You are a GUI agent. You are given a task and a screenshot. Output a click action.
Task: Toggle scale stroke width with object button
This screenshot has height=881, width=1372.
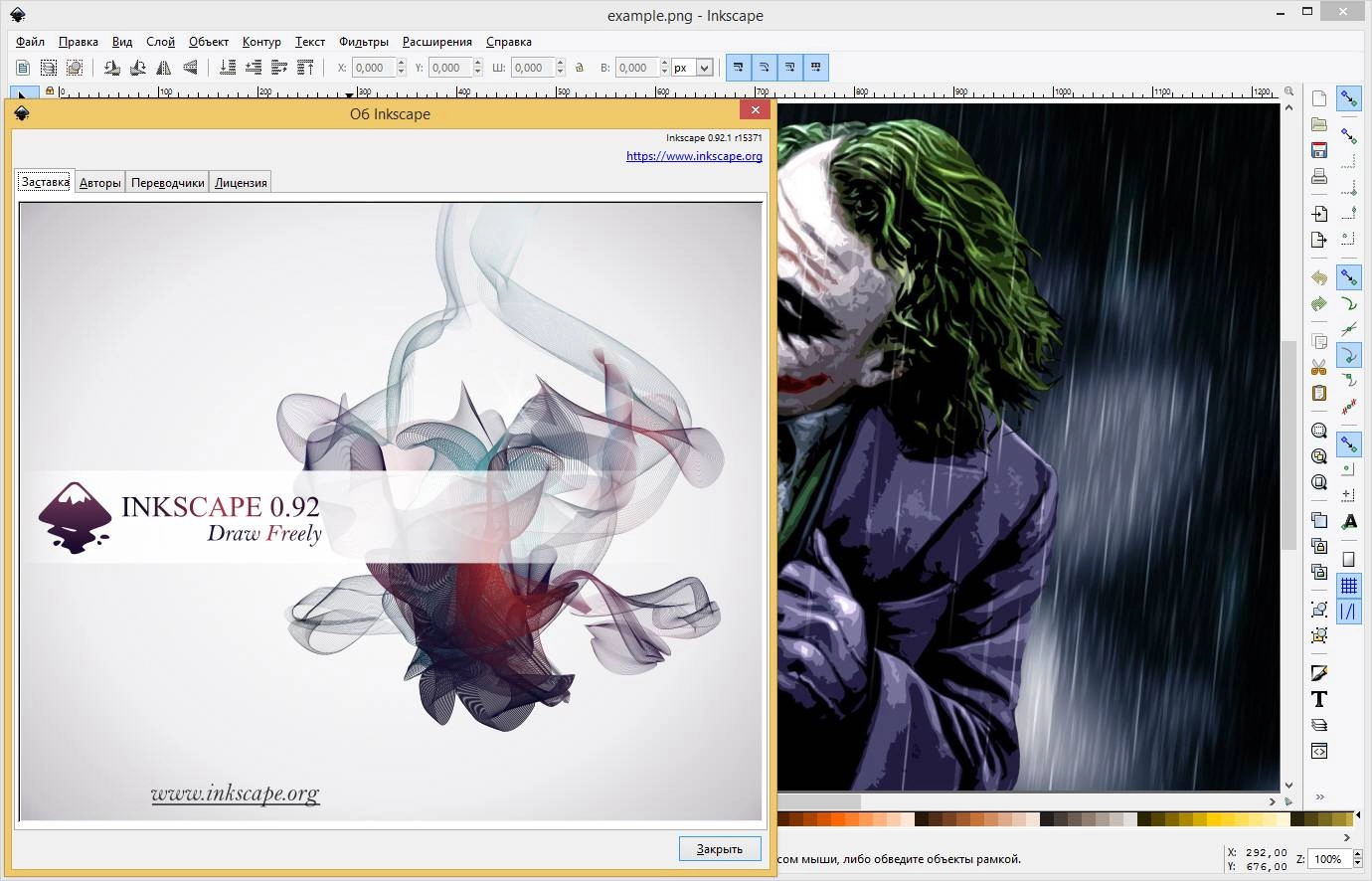738,68
